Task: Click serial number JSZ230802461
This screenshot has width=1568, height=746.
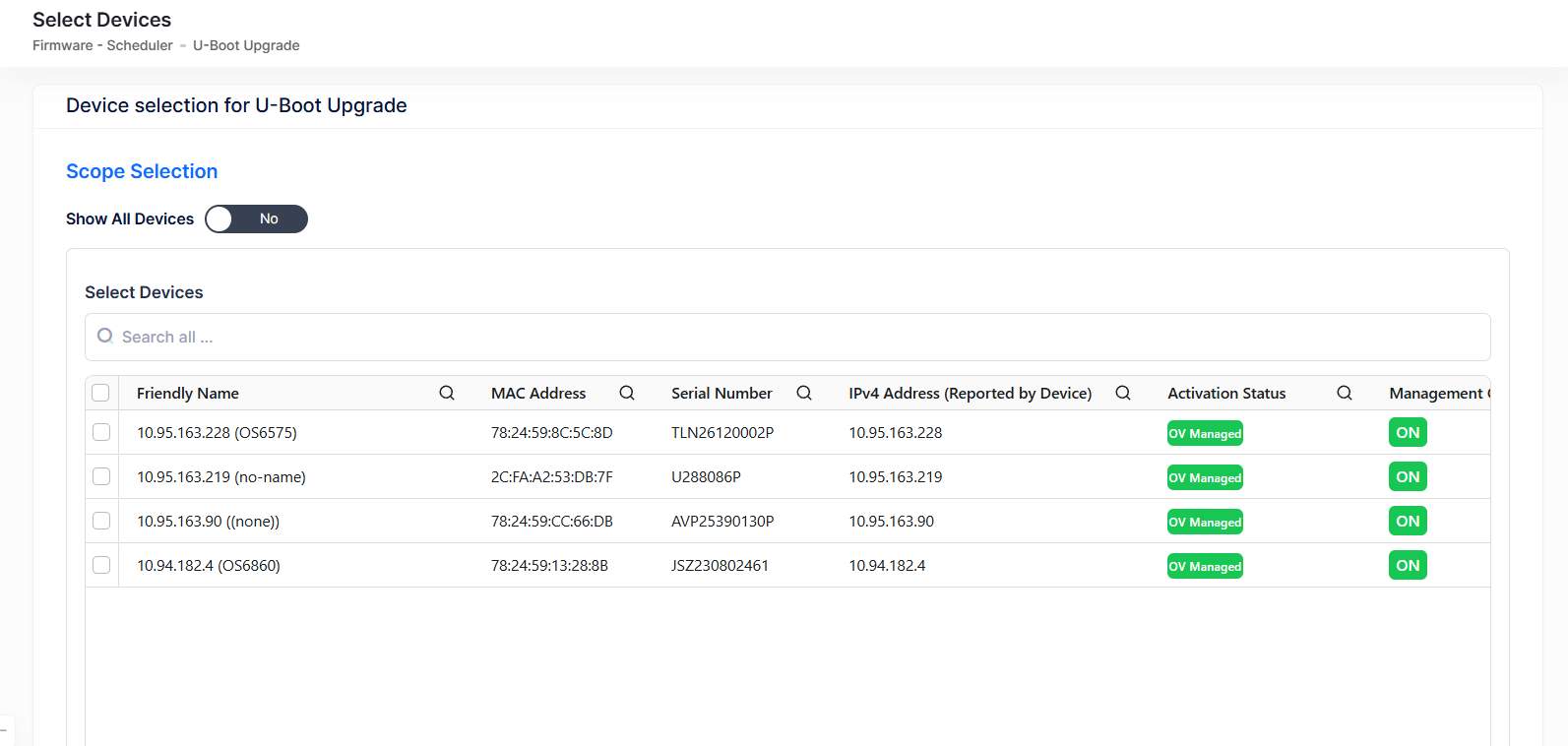Action: click(x=720, y=565)
